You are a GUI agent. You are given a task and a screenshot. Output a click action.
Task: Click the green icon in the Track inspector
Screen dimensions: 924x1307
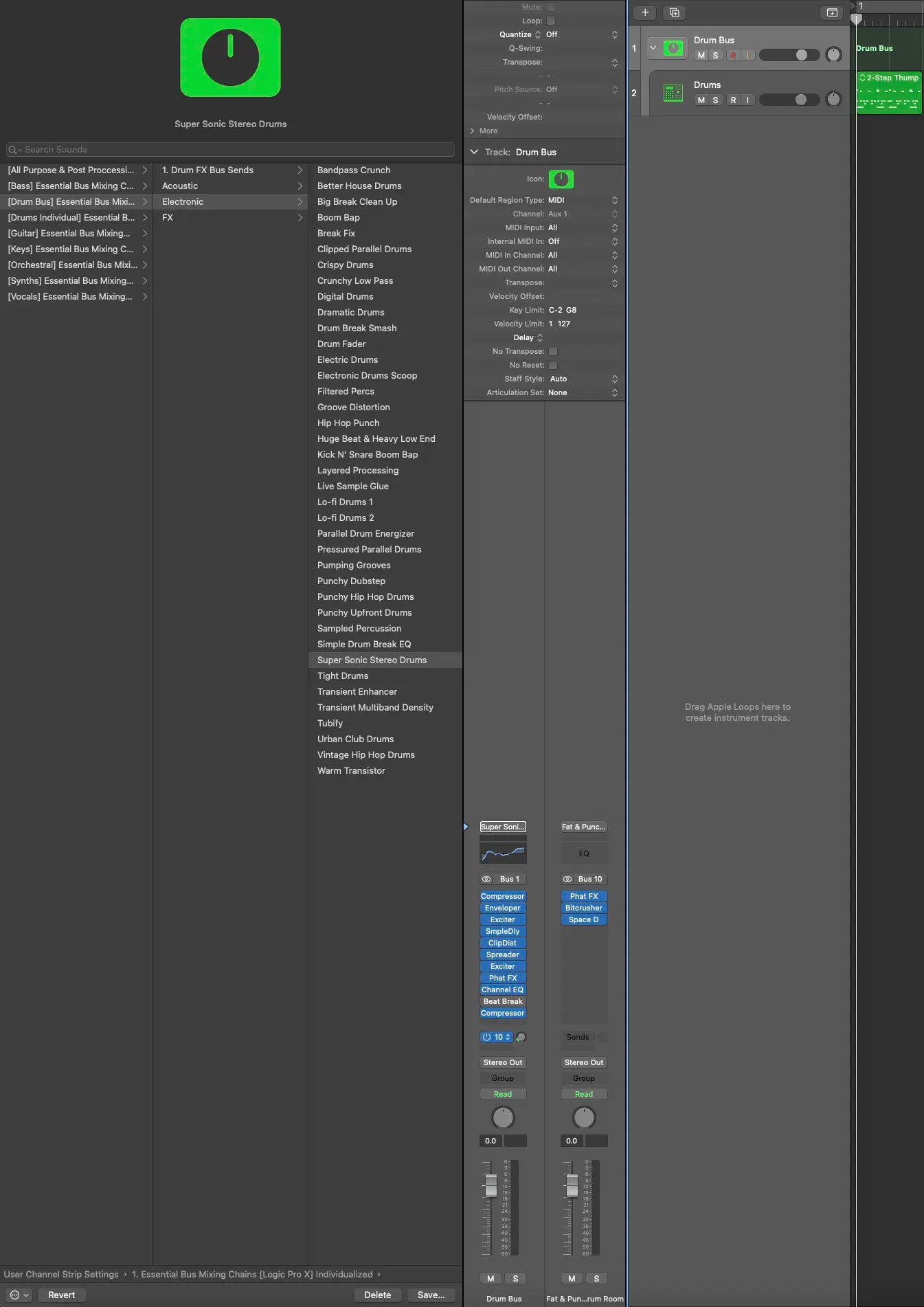561,179
